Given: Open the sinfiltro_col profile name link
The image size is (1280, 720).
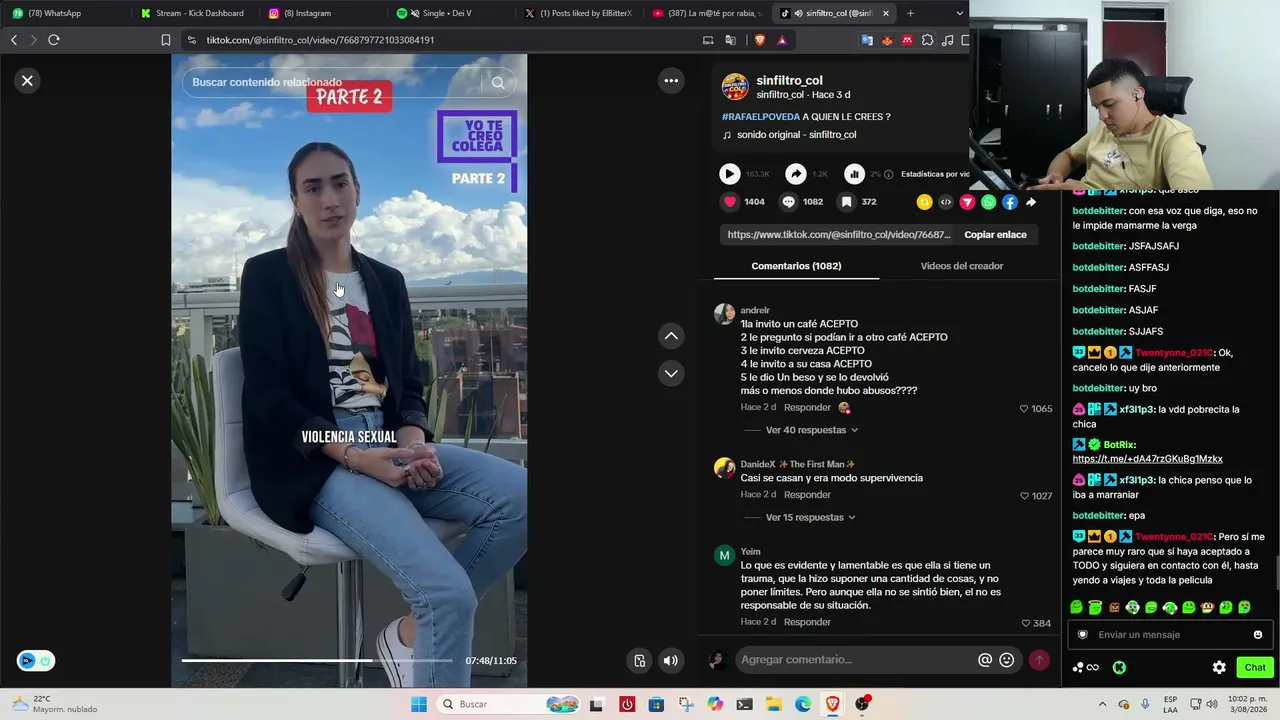Looking at the screenshot, I should 789,81.
